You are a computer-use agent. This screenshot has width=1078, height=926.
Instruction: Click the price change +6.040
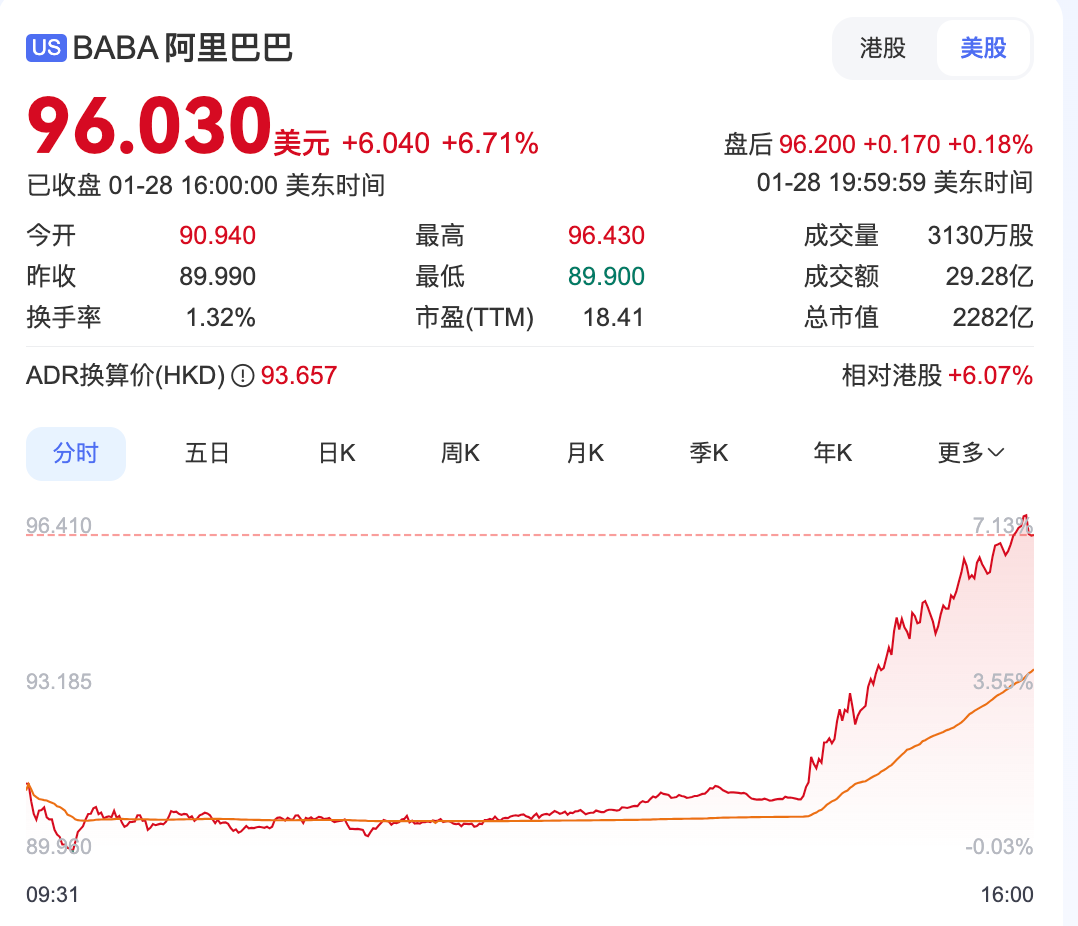(386, 144)
